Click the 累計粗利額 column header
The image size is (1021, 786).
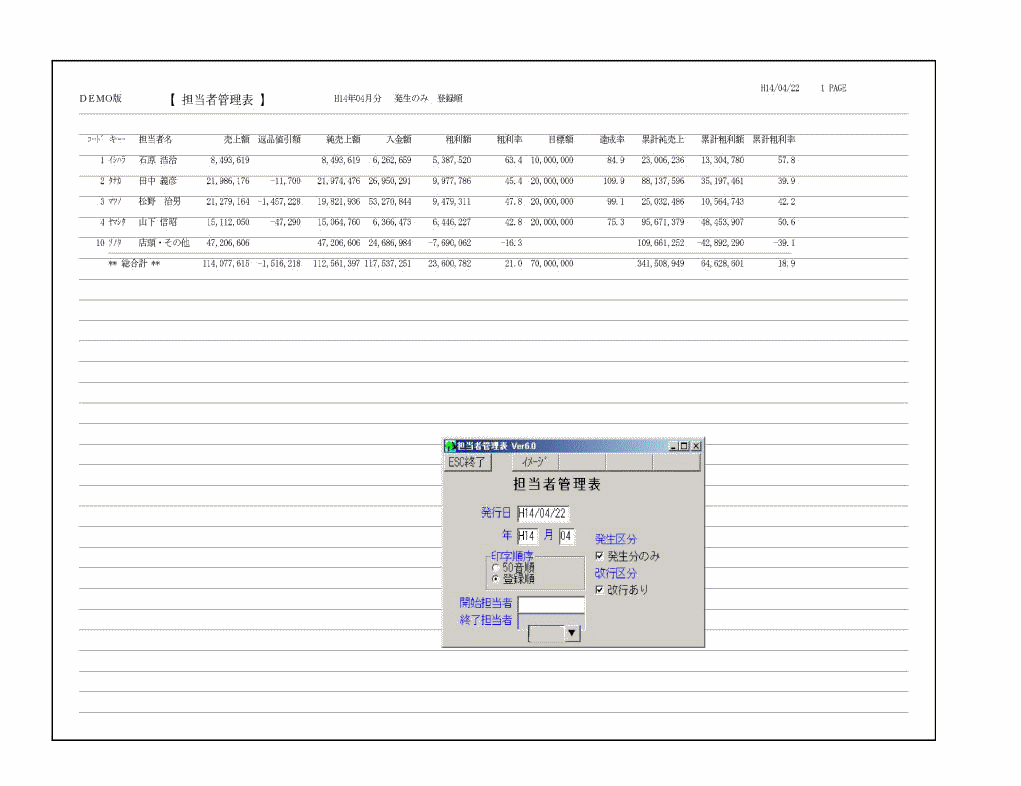tap(722, 139)
